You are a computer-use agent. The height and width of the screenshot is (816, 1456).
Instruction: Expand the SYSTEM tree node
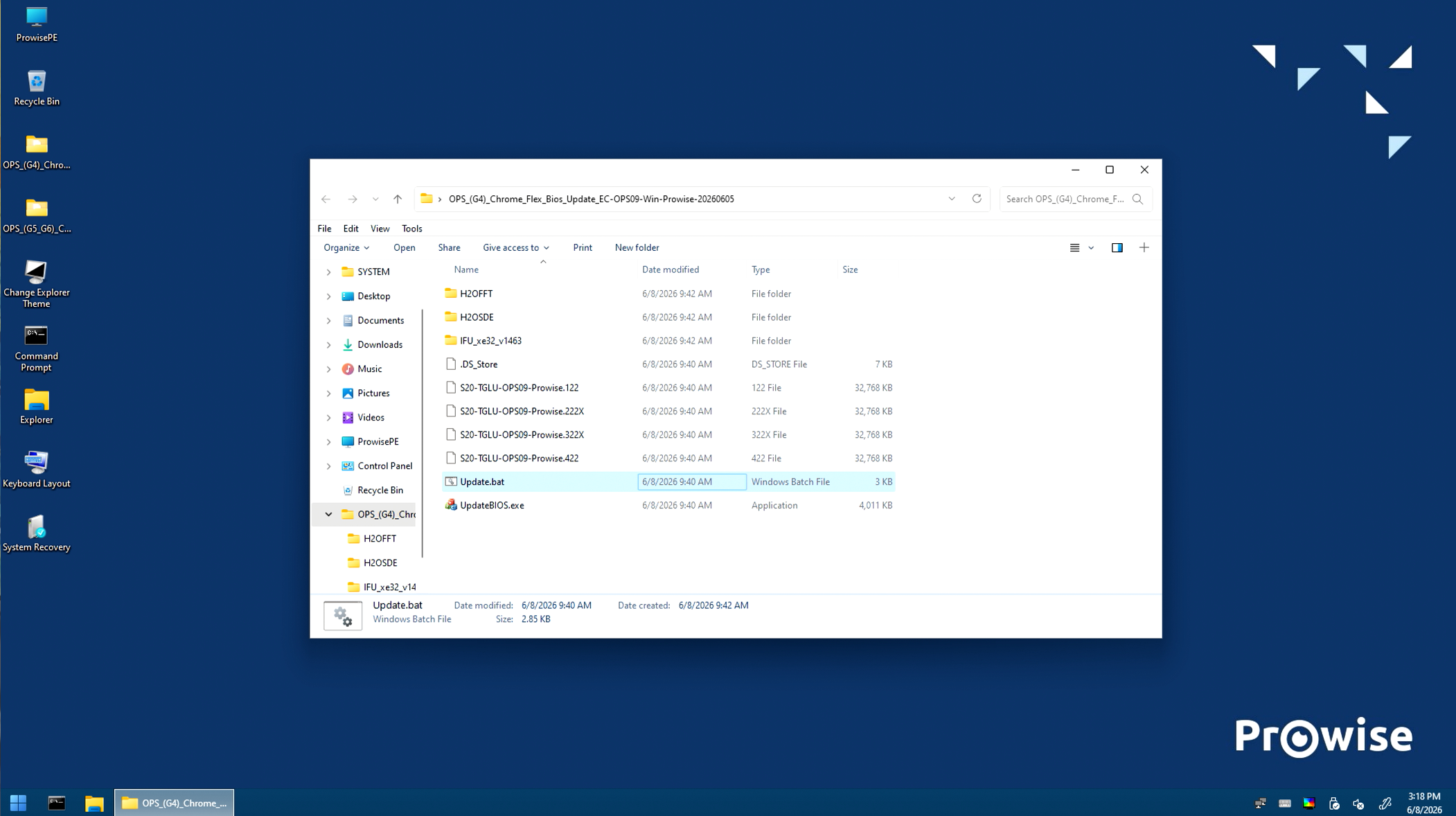(328, 272)
